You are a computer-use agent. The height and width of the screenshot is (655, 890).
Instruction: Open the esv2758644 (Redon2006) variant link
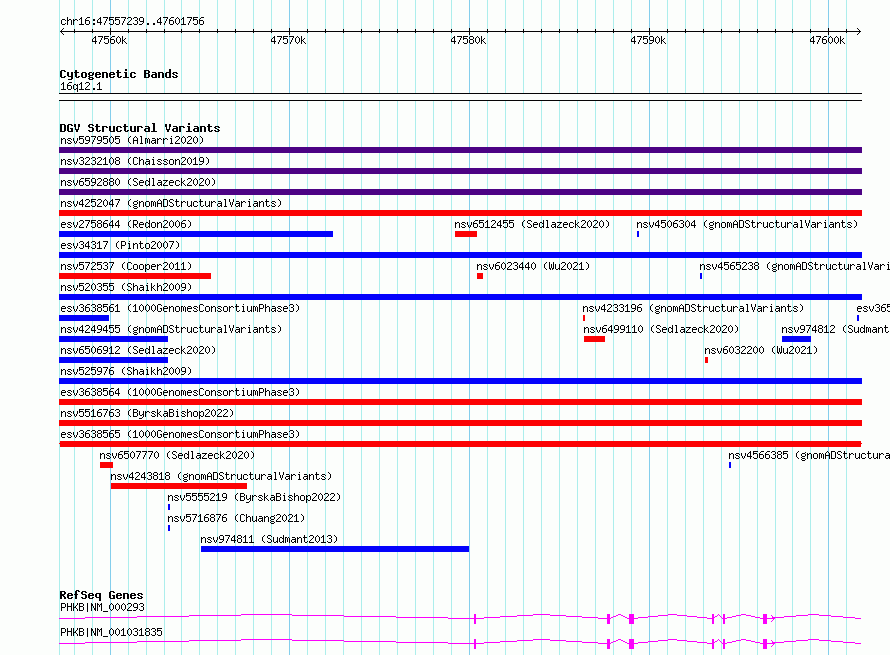coord(126,224)
